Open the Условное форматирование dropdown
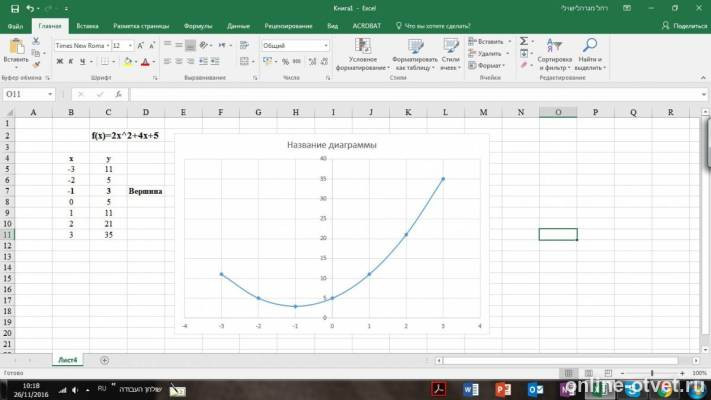This screenshot has height=400, width=711. coord(362,55)
